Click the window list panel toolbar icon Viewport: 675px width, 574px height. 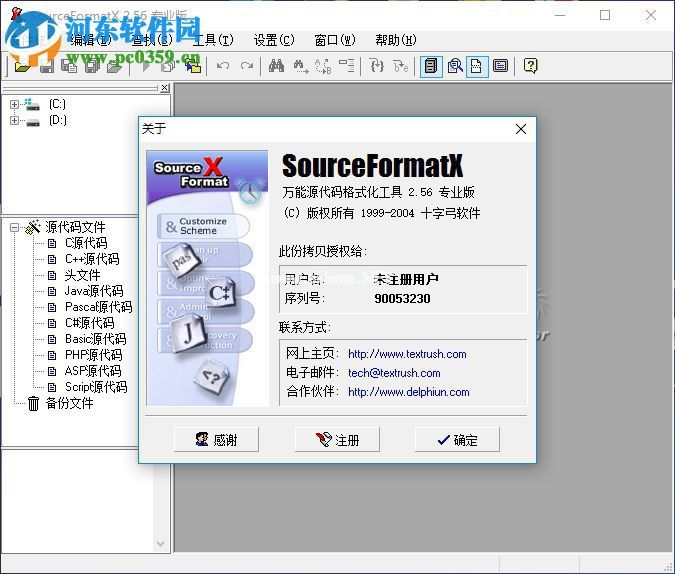point(500,66)
